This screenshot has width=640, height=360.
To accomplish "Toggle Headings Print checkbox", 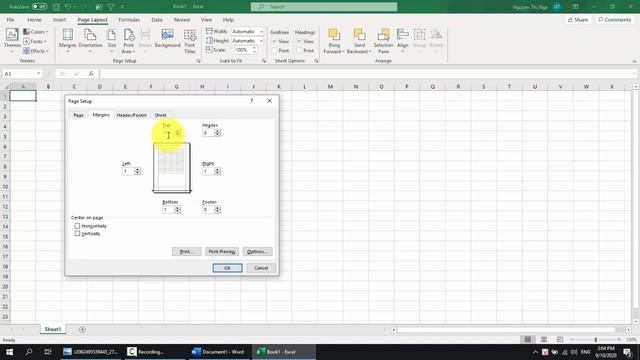I will pyautogui.click(x=299, y=51).
